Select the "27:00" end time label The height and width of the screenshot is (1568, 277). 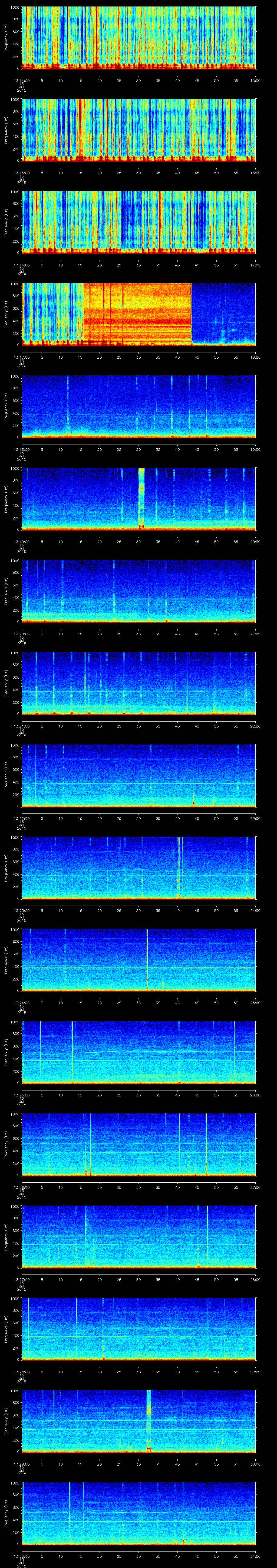click(x=256, y=1187)
